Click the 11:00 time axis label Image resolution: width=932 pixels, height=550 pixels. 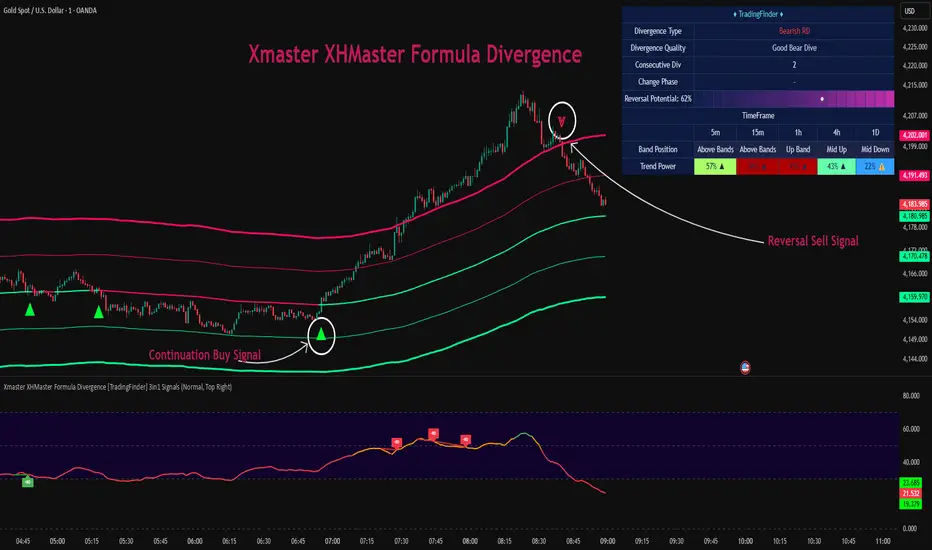click(883, 541)
